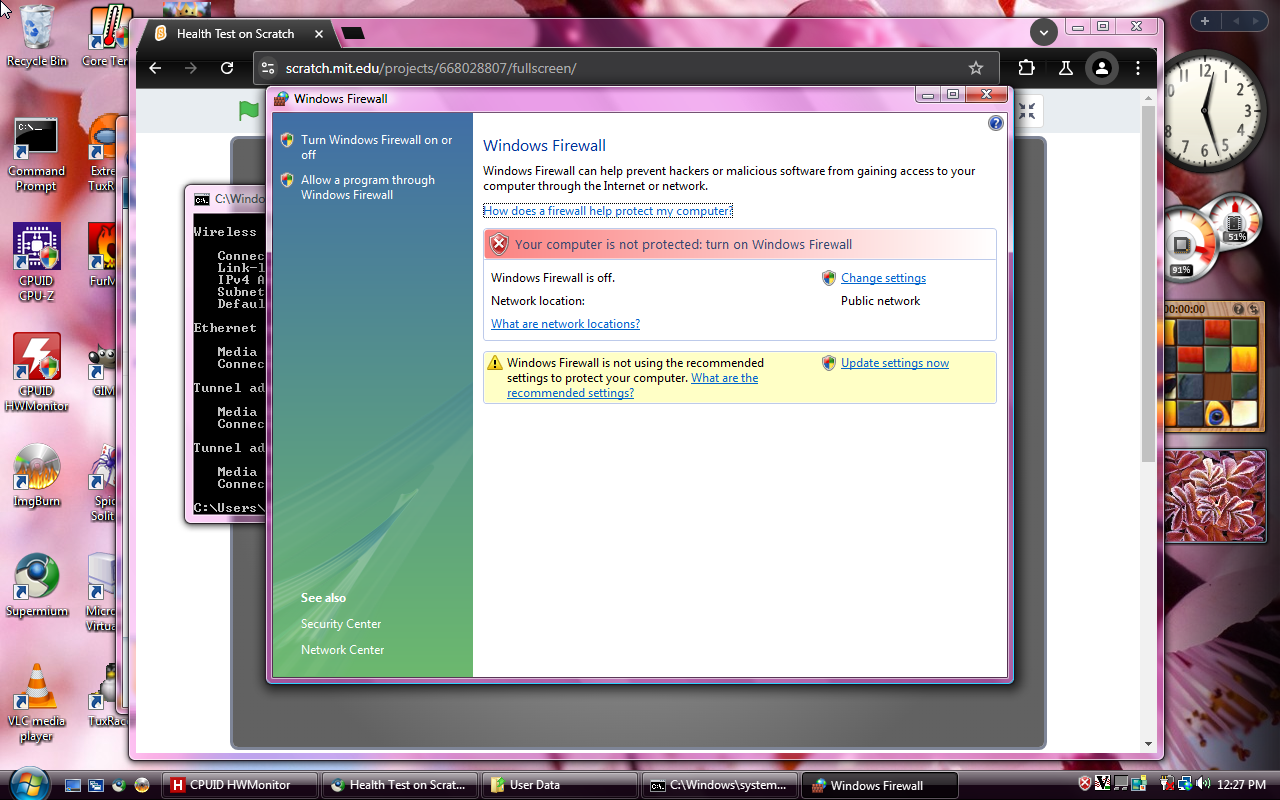Open the browser three-dot menu
The image size is (1280, 800).
1138,68
